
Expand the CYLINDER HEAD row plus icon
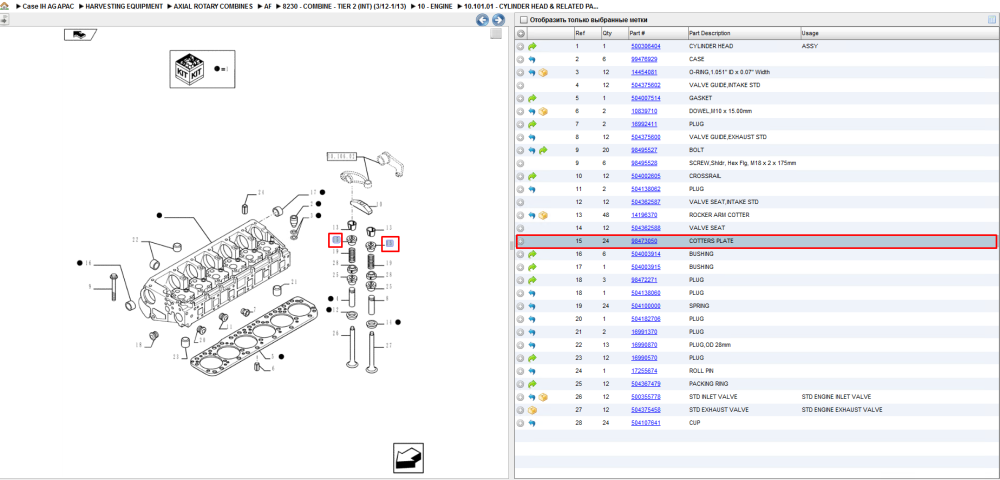520,47
